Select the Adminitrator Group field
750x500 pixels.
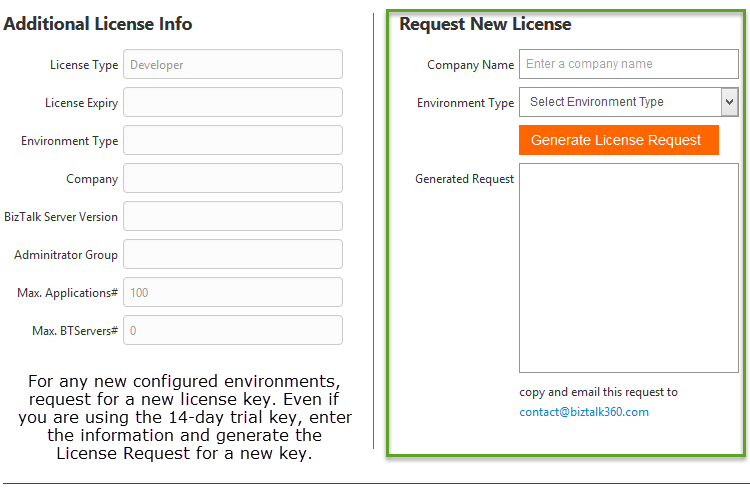pyautogui.click(x=232, y=254)
